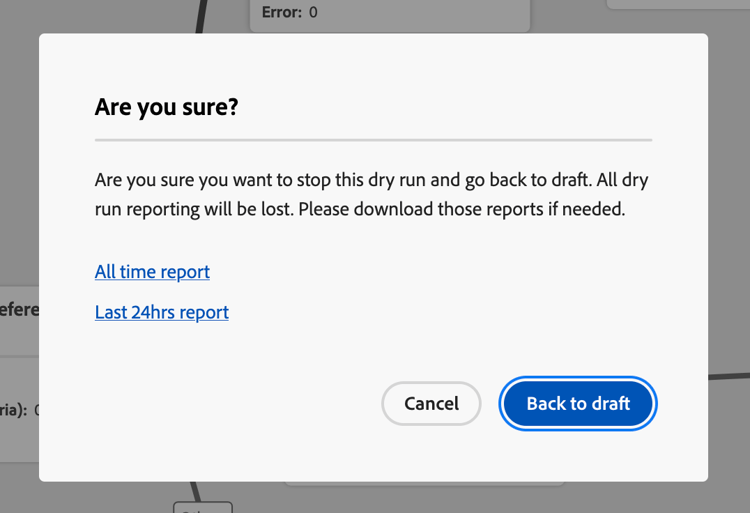Screen dimensions: 750x513
Task: Click the "0" count beside Error
Action: point(313,13)
